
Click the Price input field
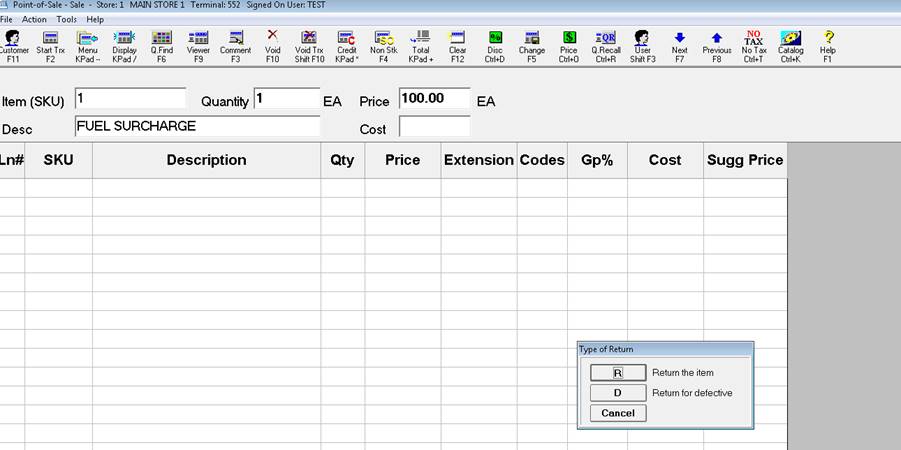(434, 99)
